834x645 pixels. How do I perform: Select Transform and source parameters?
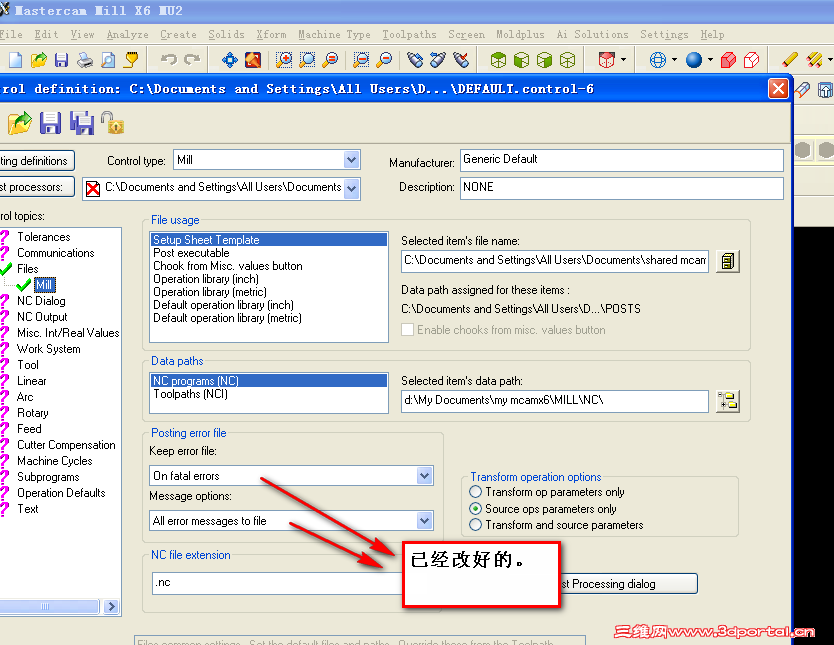pyautogui.click(x=476, y=525)
